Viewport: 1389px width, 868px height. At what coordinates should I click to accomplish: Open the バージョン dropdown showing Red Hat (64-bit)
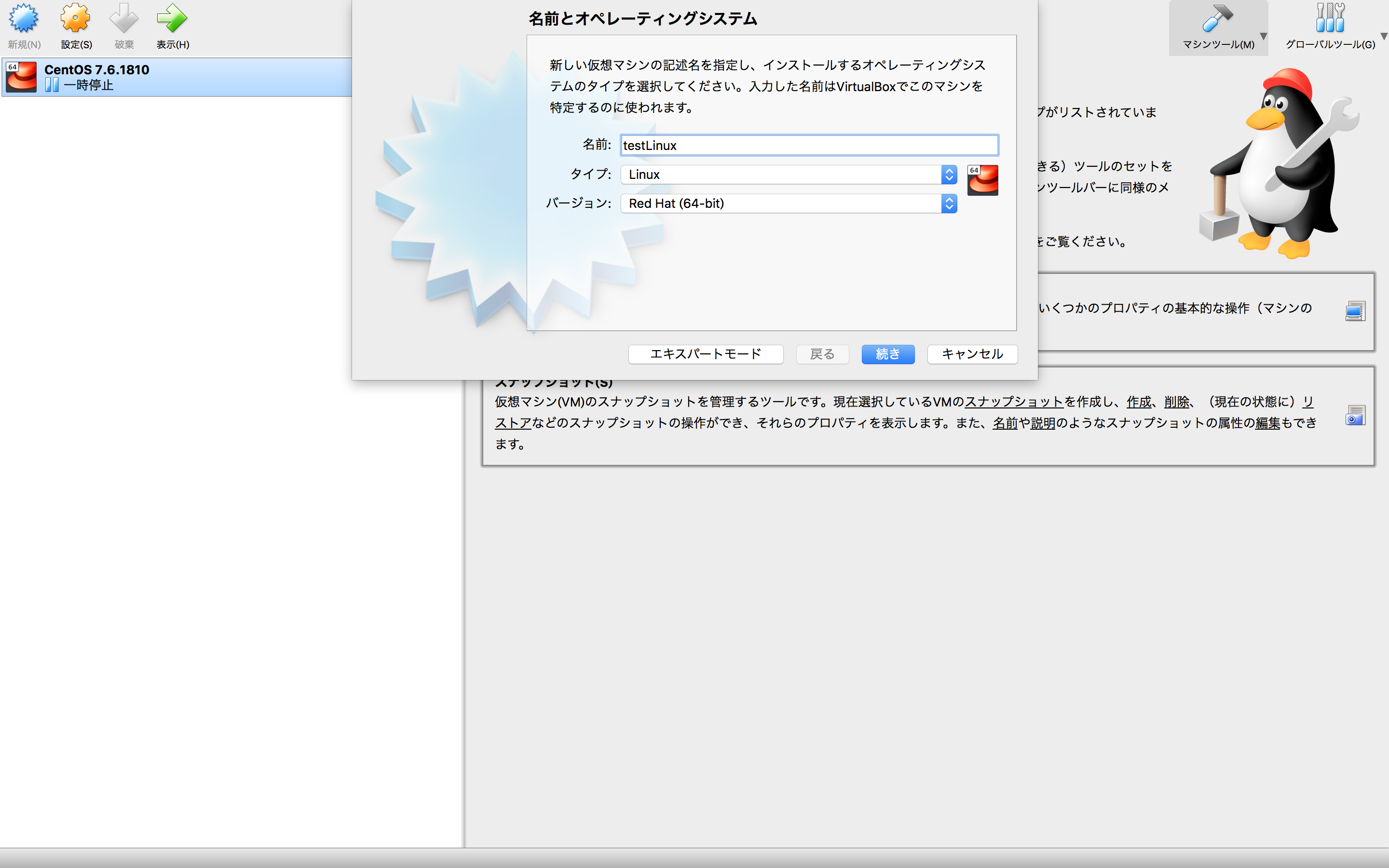pos(789,203)
